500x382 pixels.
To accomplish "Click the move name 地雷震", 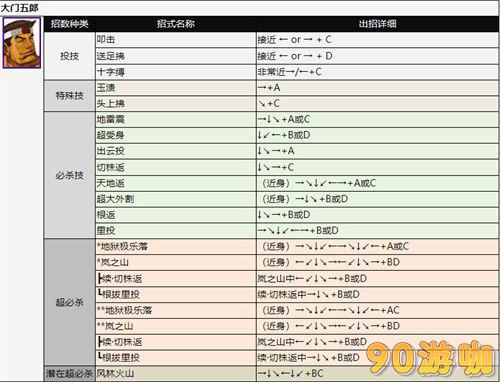I will coord(111,119).
